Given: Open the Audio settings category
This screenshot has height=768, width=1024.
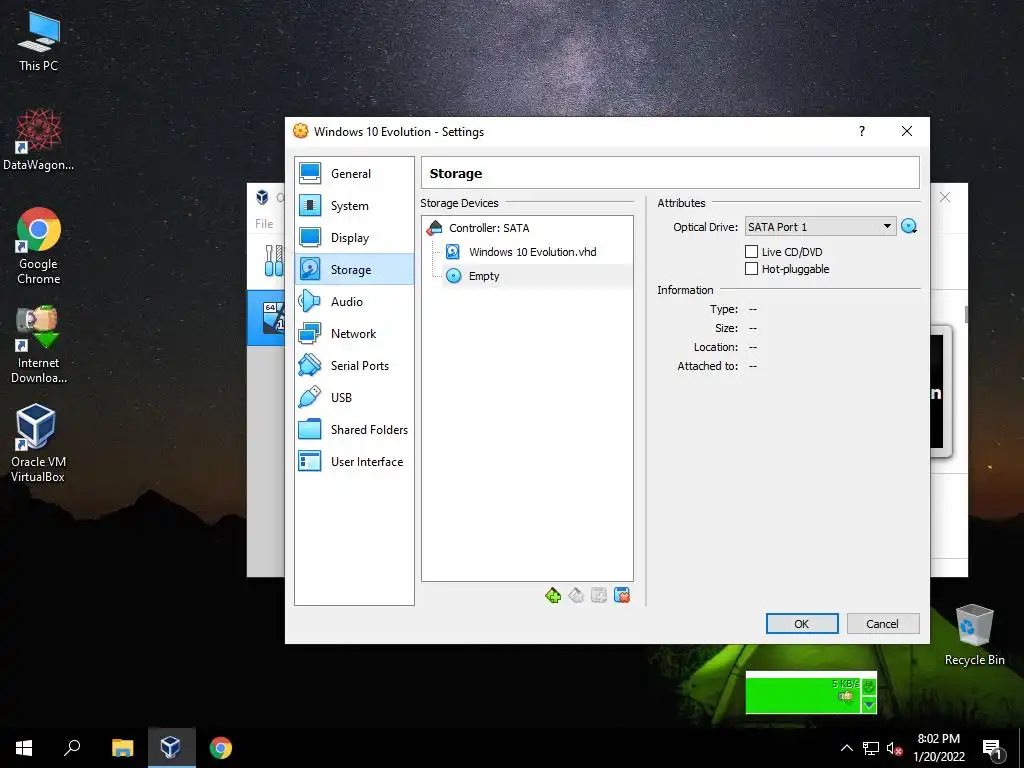Looking at the screenshot, I should 354,302.
